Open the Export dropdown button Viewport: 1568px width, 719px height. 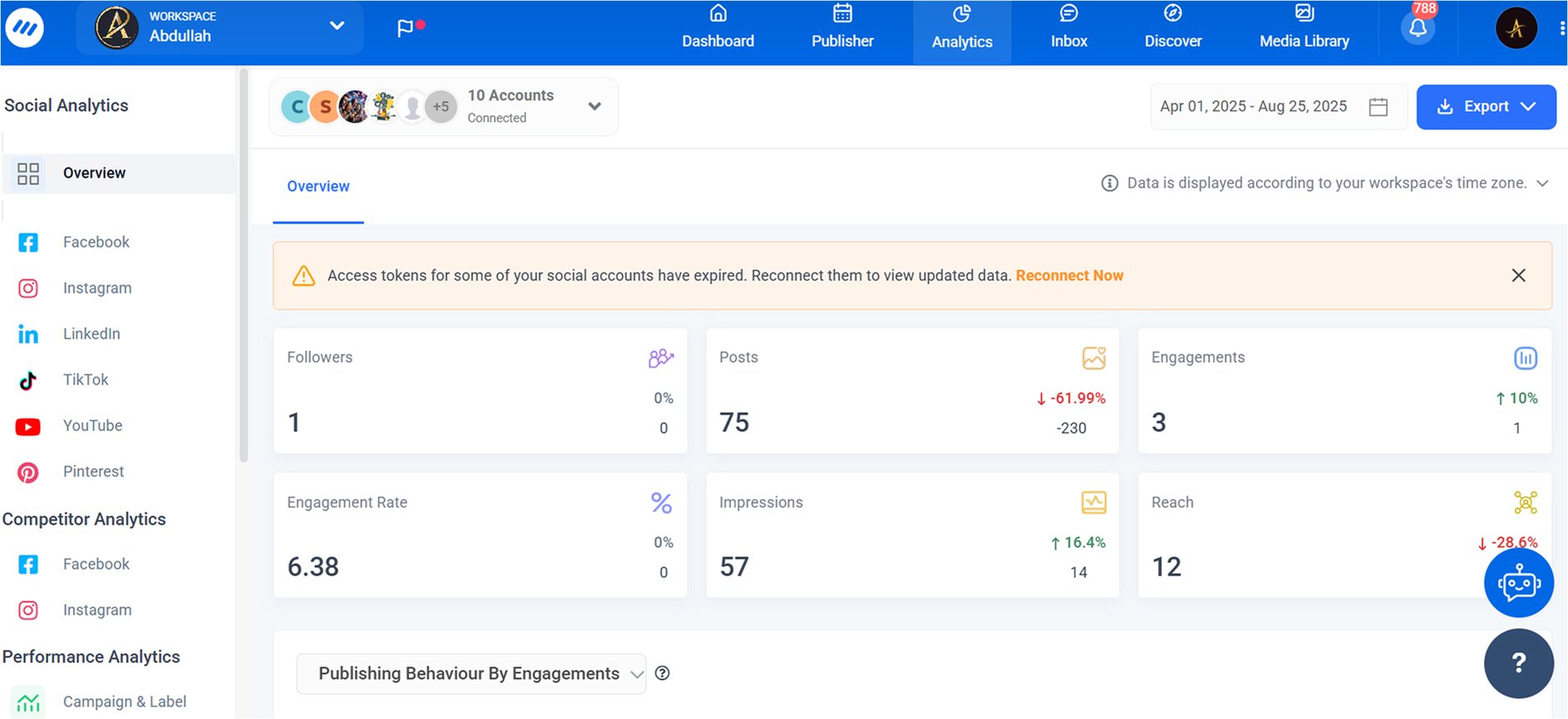click(1486, 107)
